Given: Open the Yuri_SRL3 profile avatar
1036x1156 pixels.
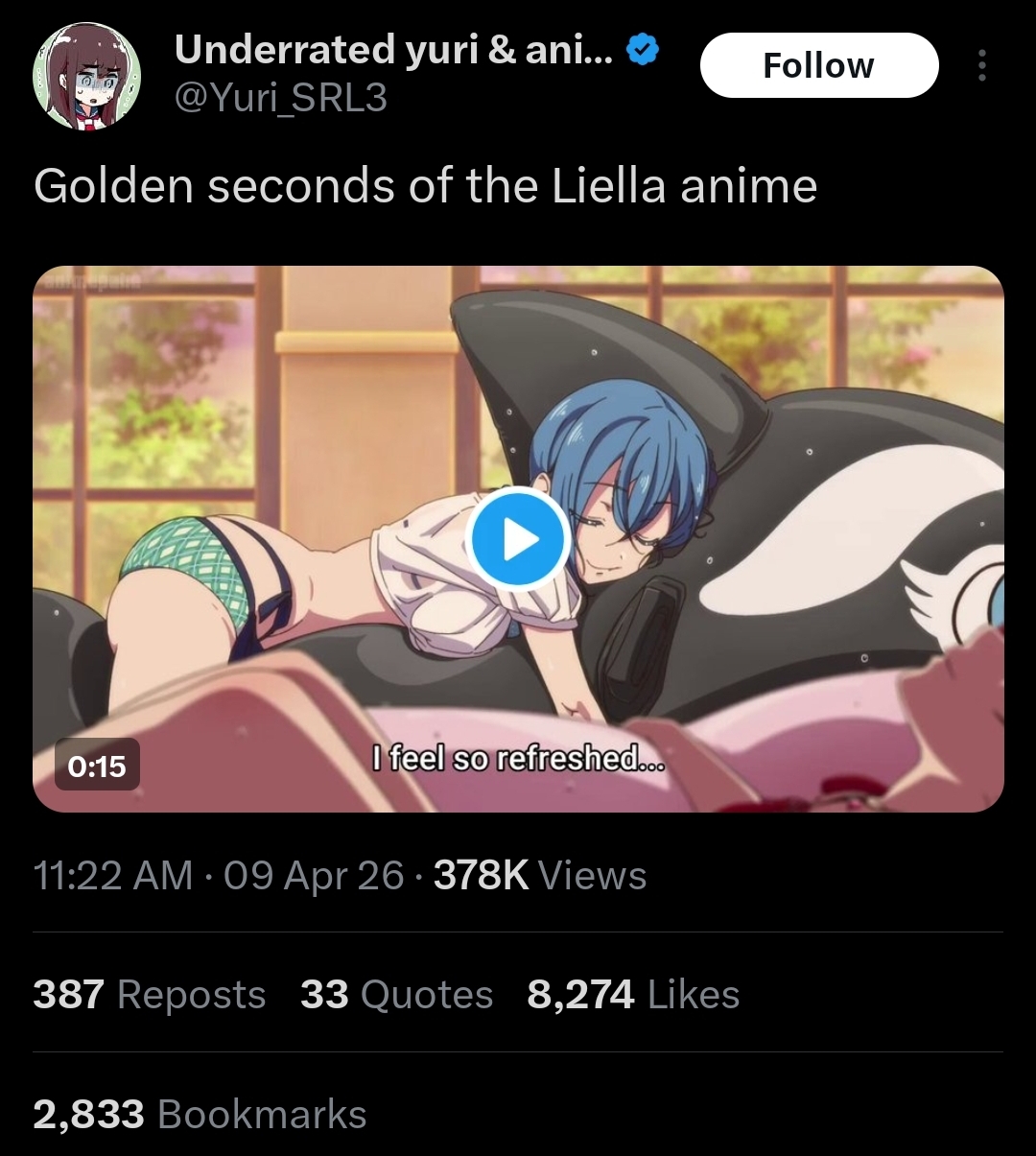Looking at the screenshot, I should tap(87, 76).
